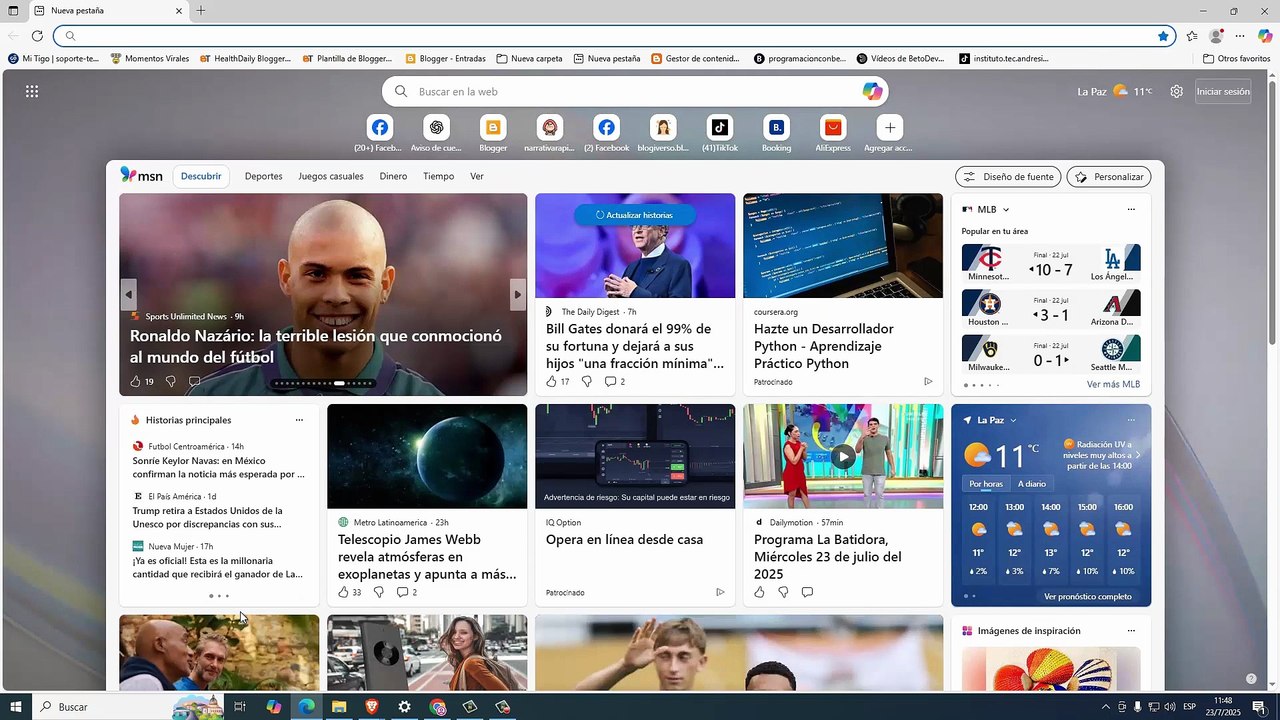Screen dimensions: 1280x720
Task: Select the A diario weather tab
Action: pos(1032,484)
